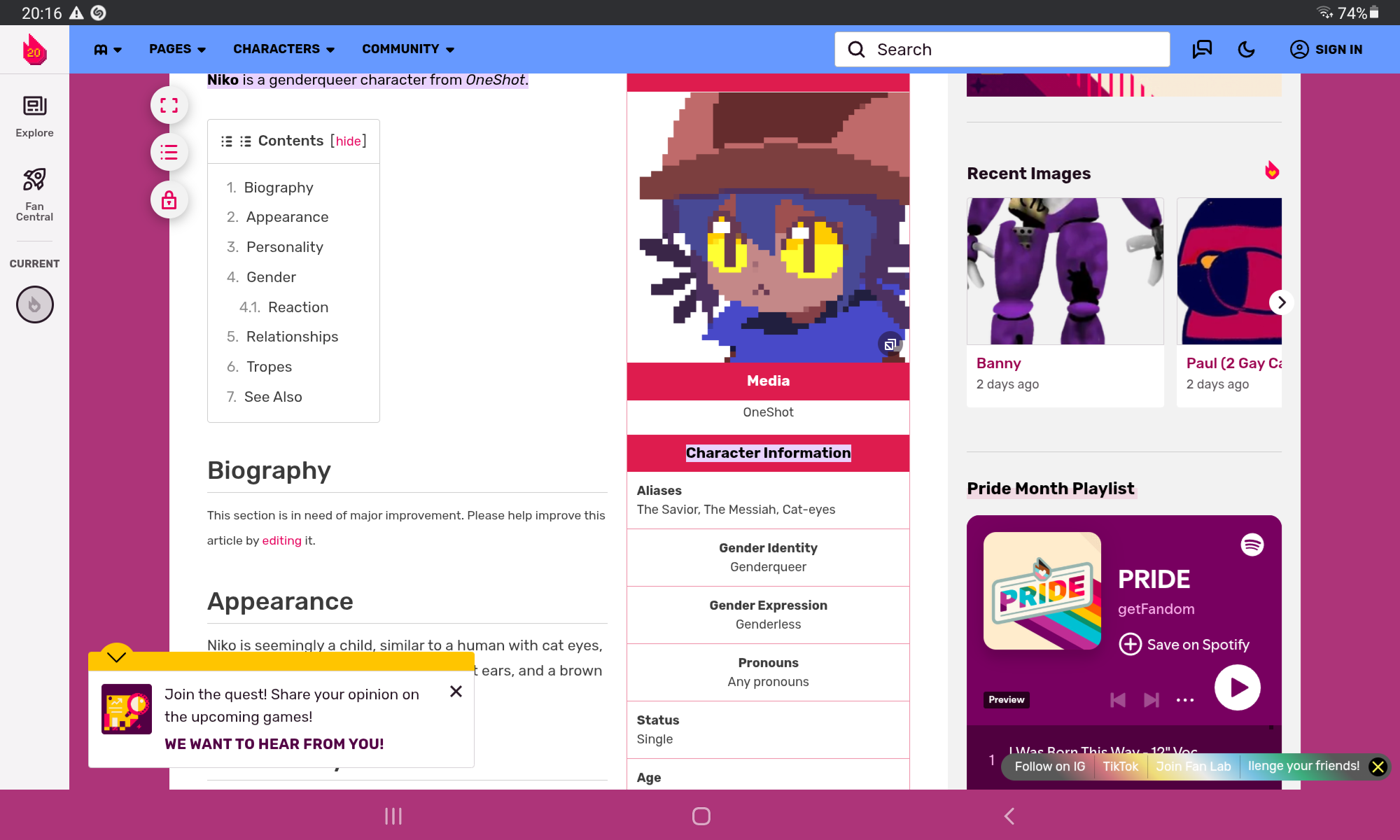The width and height of the screenshot is (1400, 840).
Task: Click the page lock icon button
Action: pos(169,200)
